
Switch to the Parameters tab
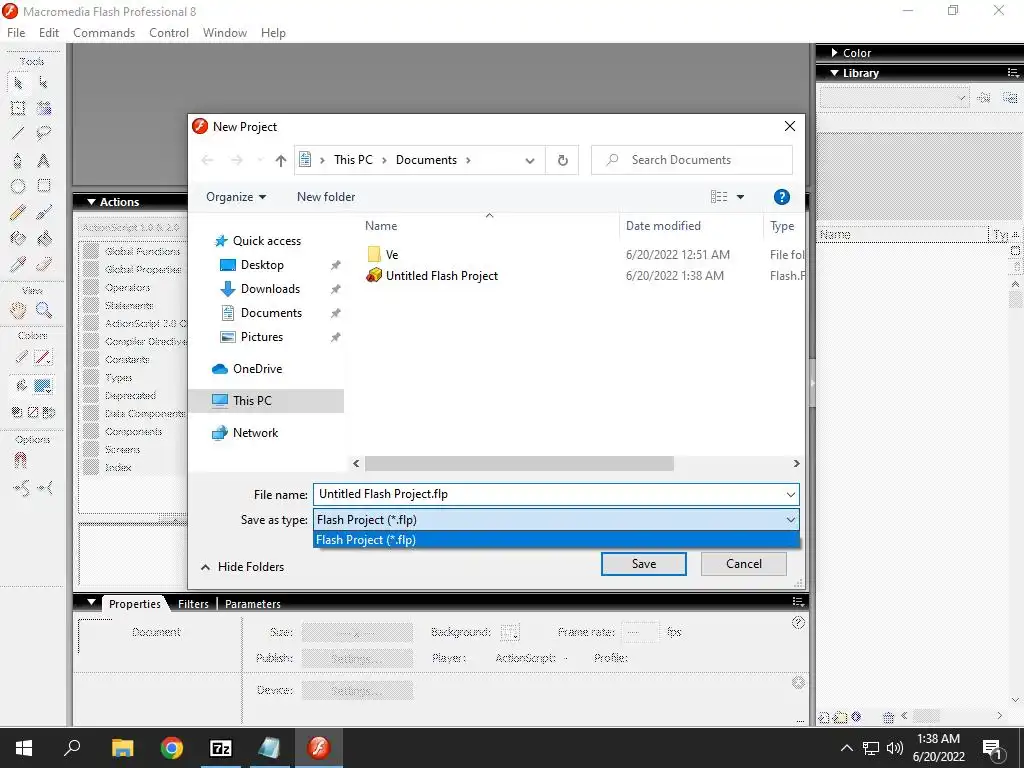coord(253,604)
